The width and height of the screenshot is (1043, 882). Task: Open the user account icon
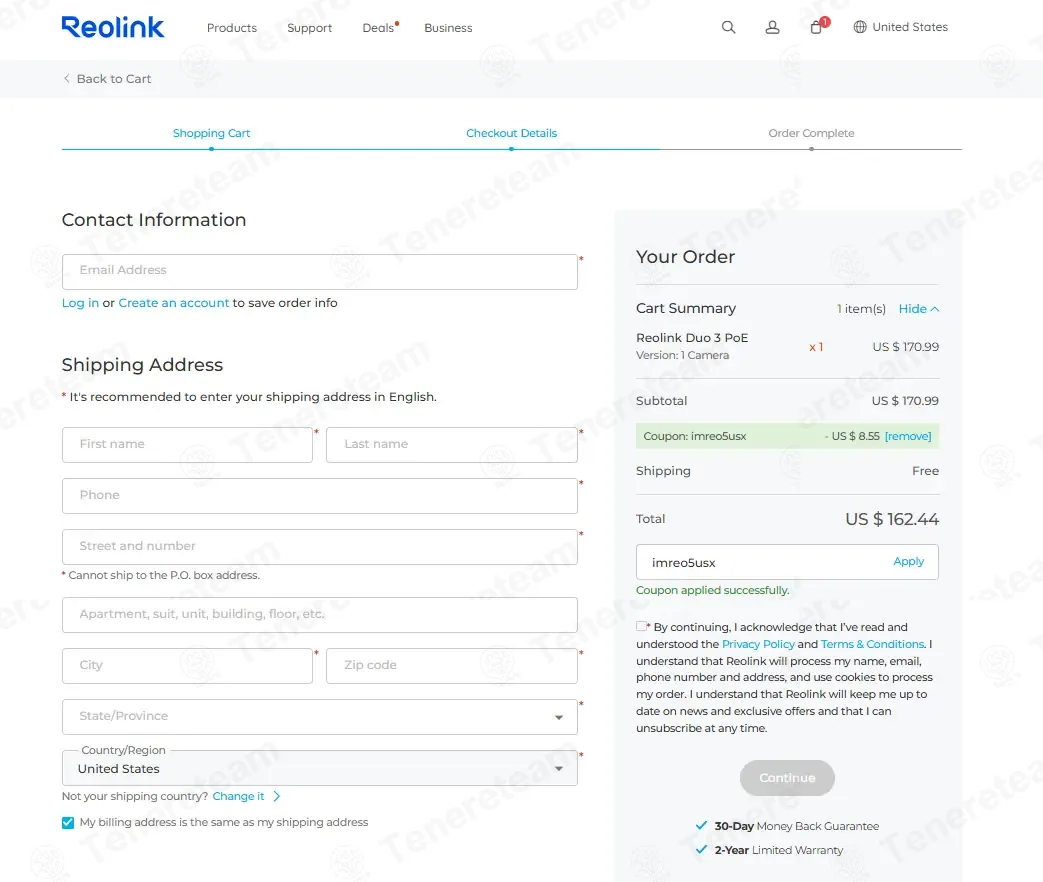coord(772,27)
